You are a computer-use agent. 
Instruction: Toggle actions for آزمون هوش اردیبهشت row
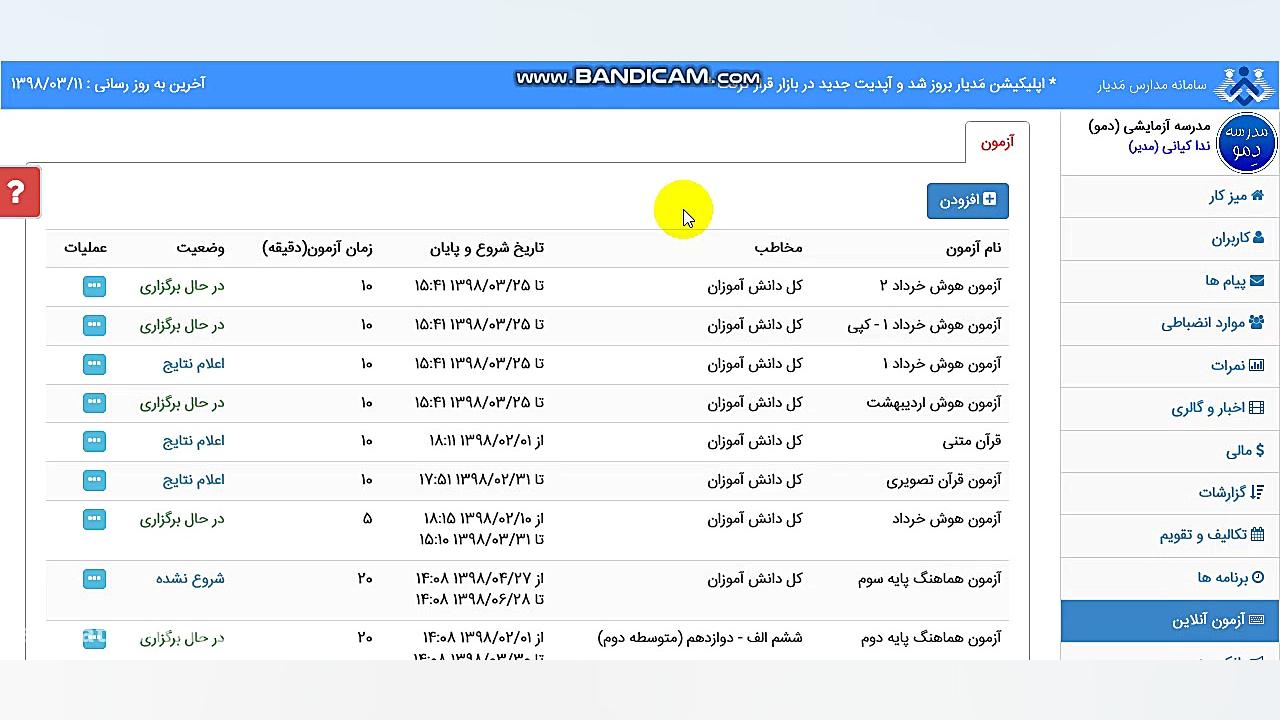click(x=94, y=403)
